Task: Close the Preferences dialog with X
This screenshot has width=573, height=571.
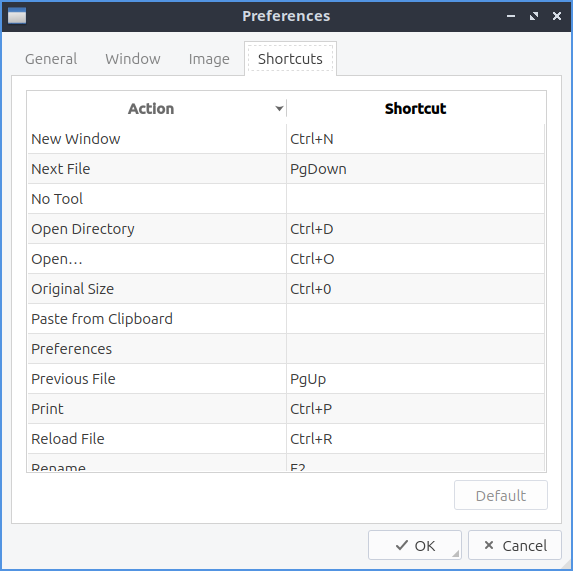Action: (x=557, y=16)
